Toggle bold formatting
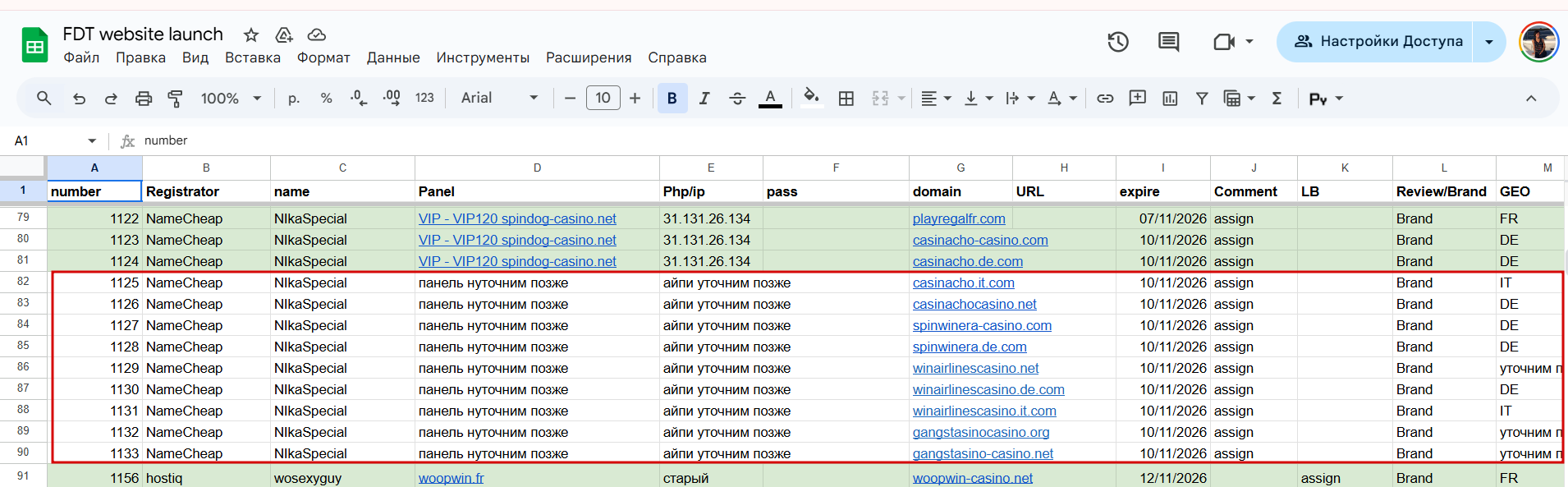This screenshot has width=1568, height=487. (x=672, y=99)
